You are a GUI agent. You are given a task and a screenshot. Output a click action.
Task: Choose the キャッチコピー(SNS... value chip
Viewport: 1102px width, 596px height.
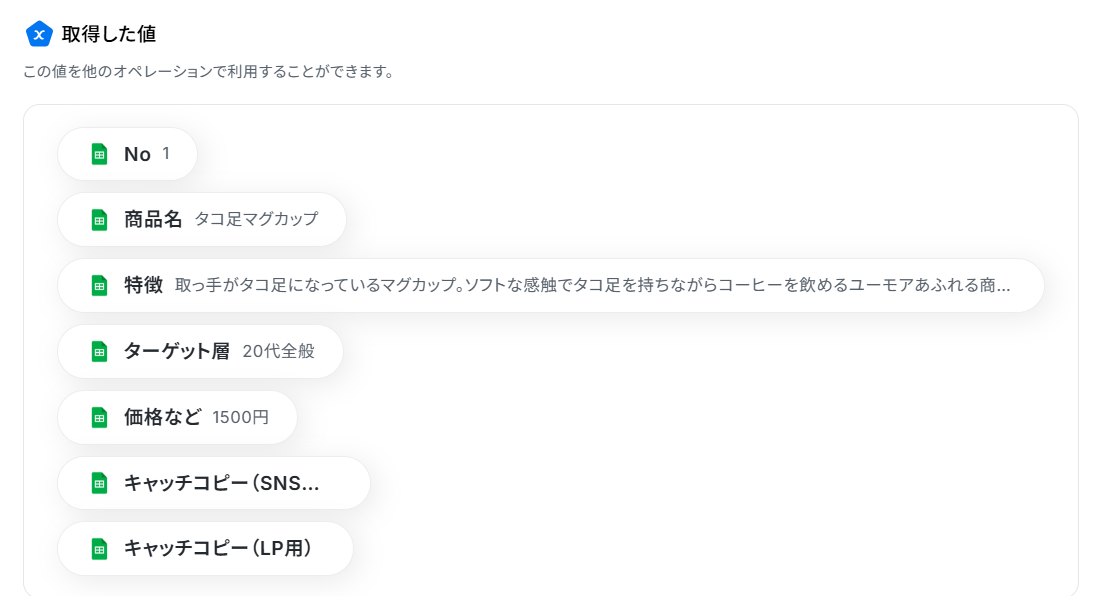(214, 483)
